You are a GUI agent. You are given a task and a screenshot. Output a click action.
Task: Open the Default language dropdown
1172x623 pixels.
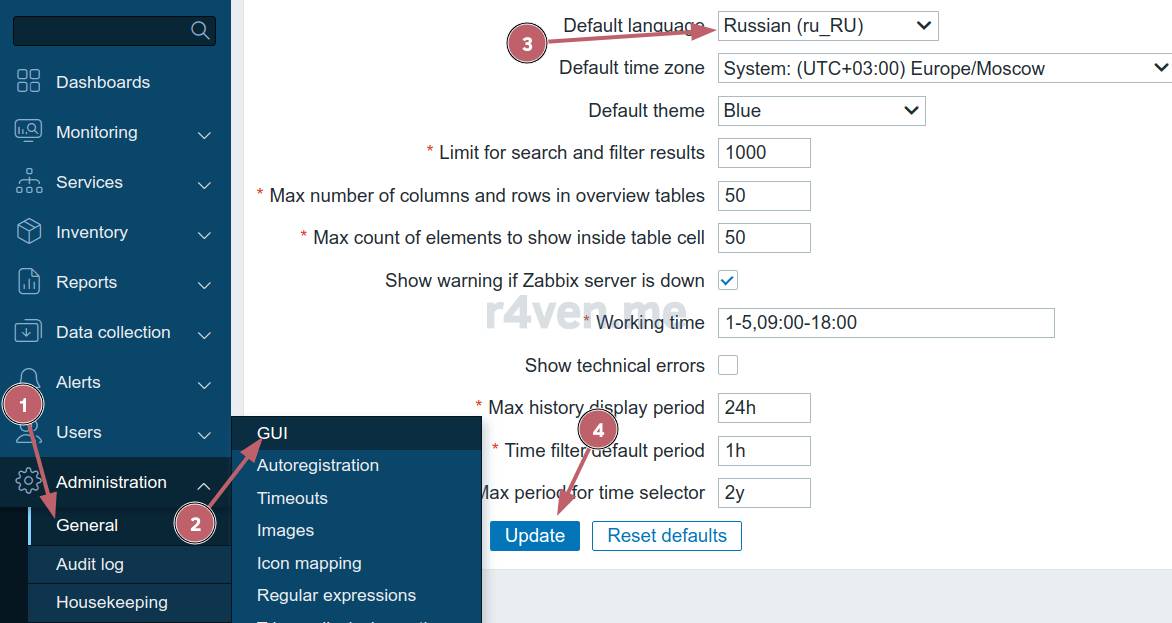827,26
